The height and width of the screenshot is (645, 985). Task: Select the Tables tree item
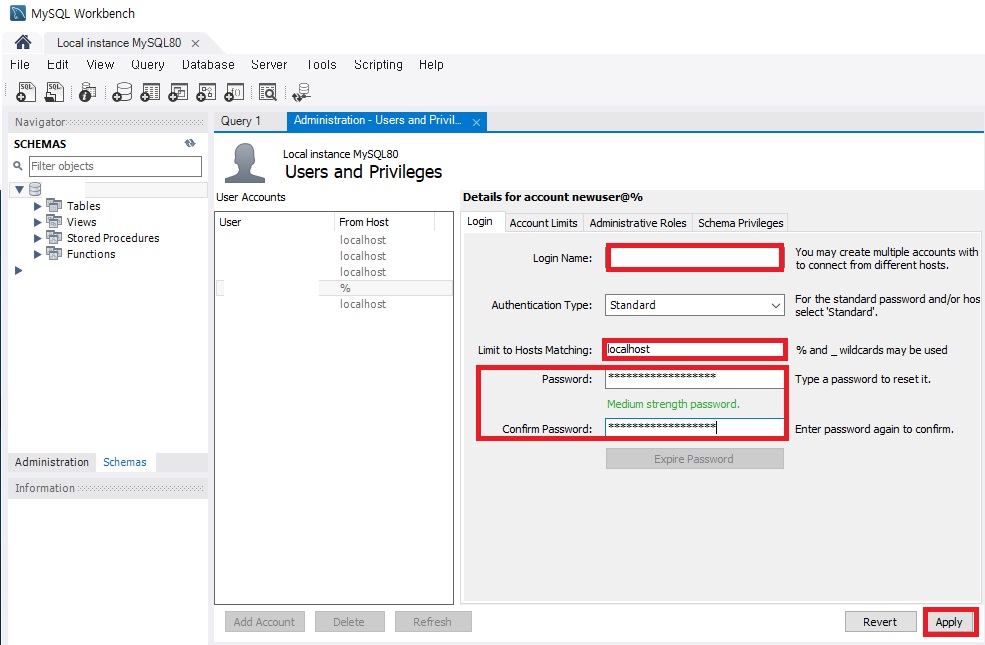[x=84, y=206]
